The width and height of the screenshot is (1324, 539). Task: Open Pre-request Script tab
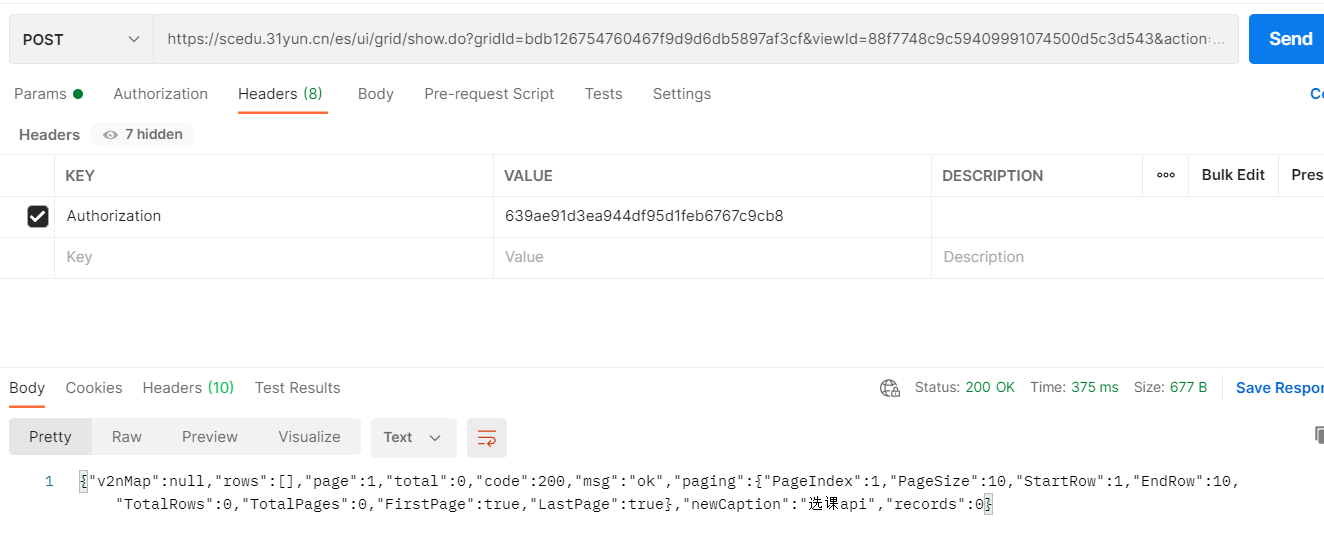point(489,94)
